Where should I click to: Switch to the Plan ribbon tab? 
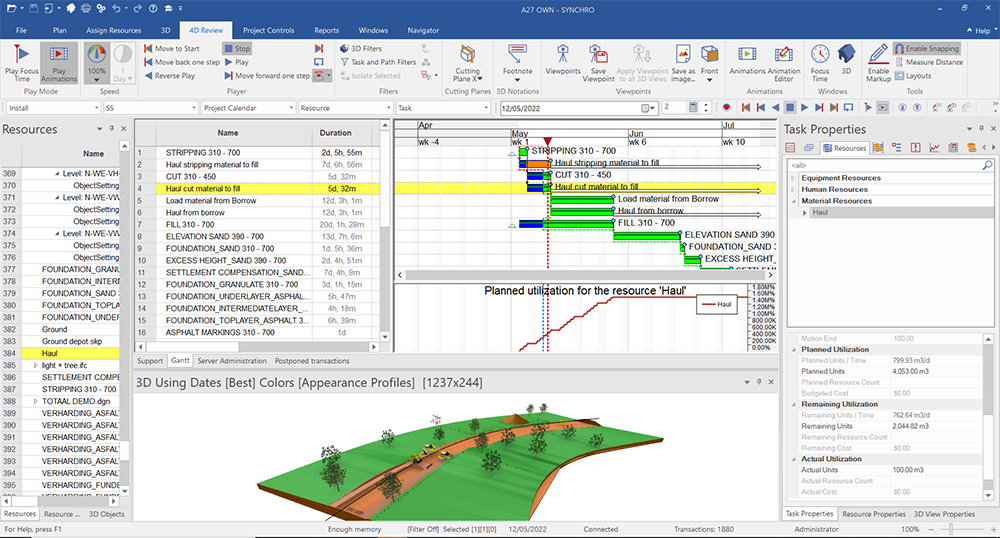click(59, 30)
